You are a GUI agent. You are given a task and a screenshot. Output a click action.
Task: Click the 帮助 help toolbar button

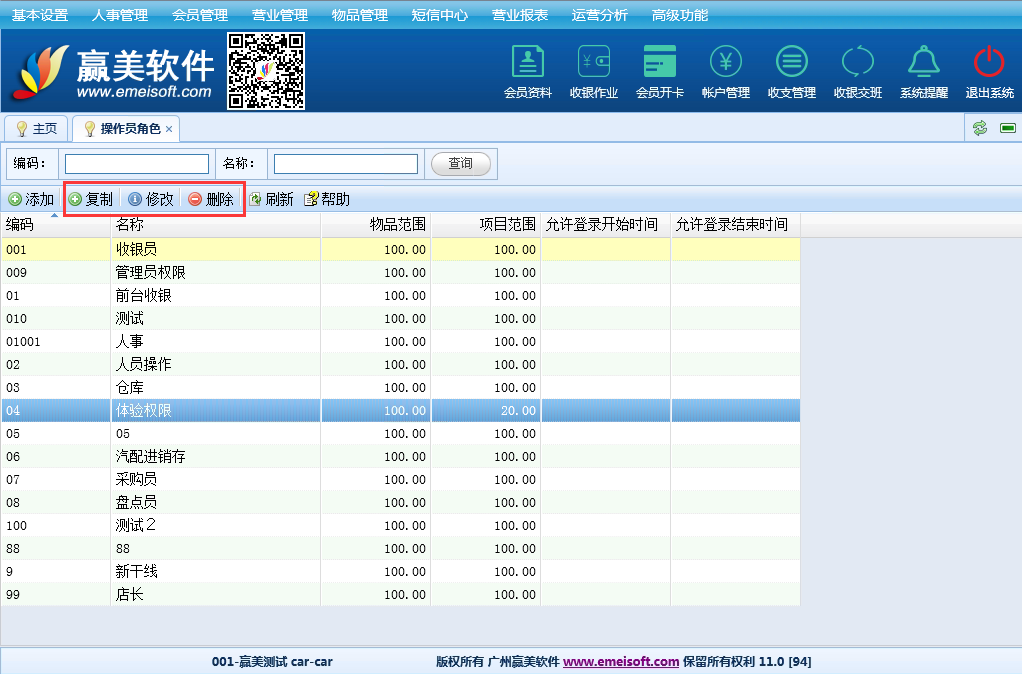pyautogui.click(x=327, y=199)
